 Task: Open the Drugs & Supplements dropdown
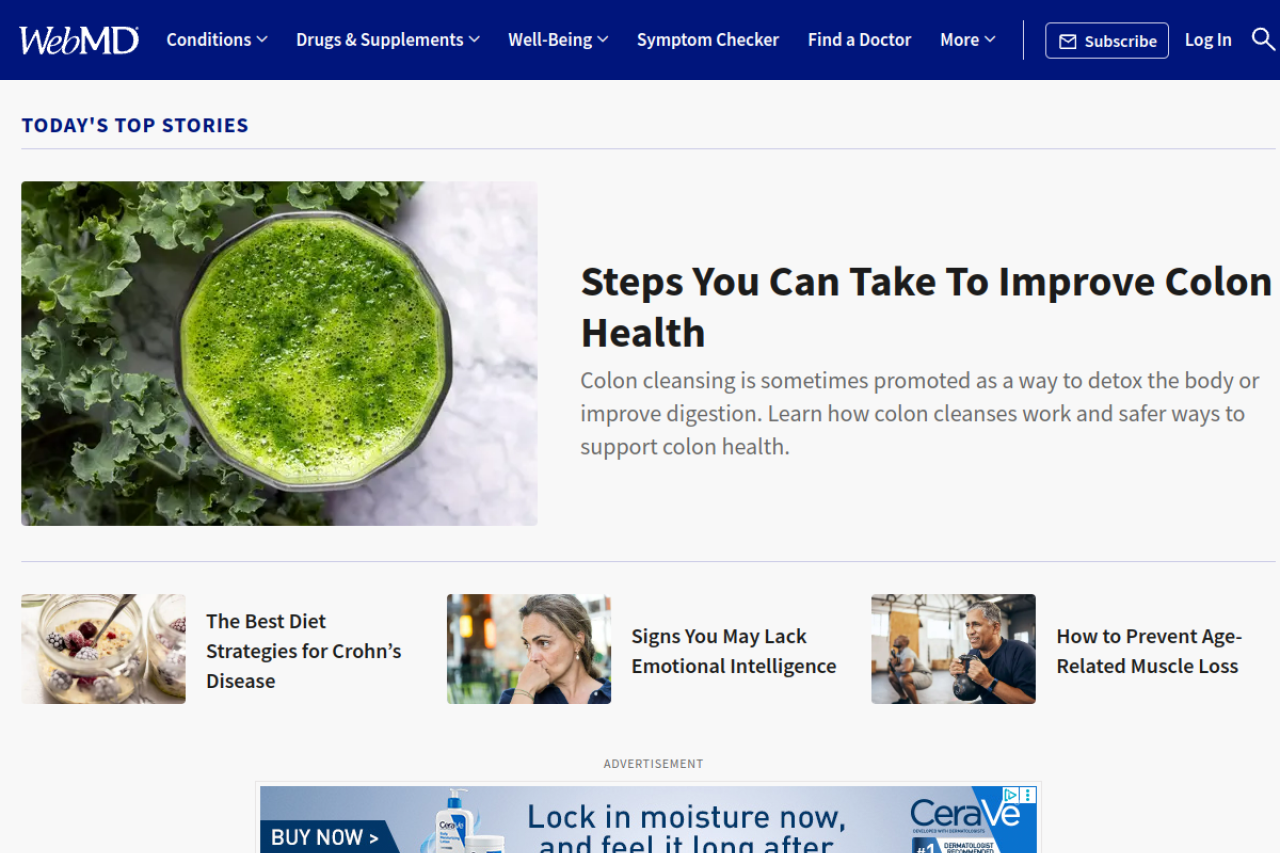tap(388, 40)
